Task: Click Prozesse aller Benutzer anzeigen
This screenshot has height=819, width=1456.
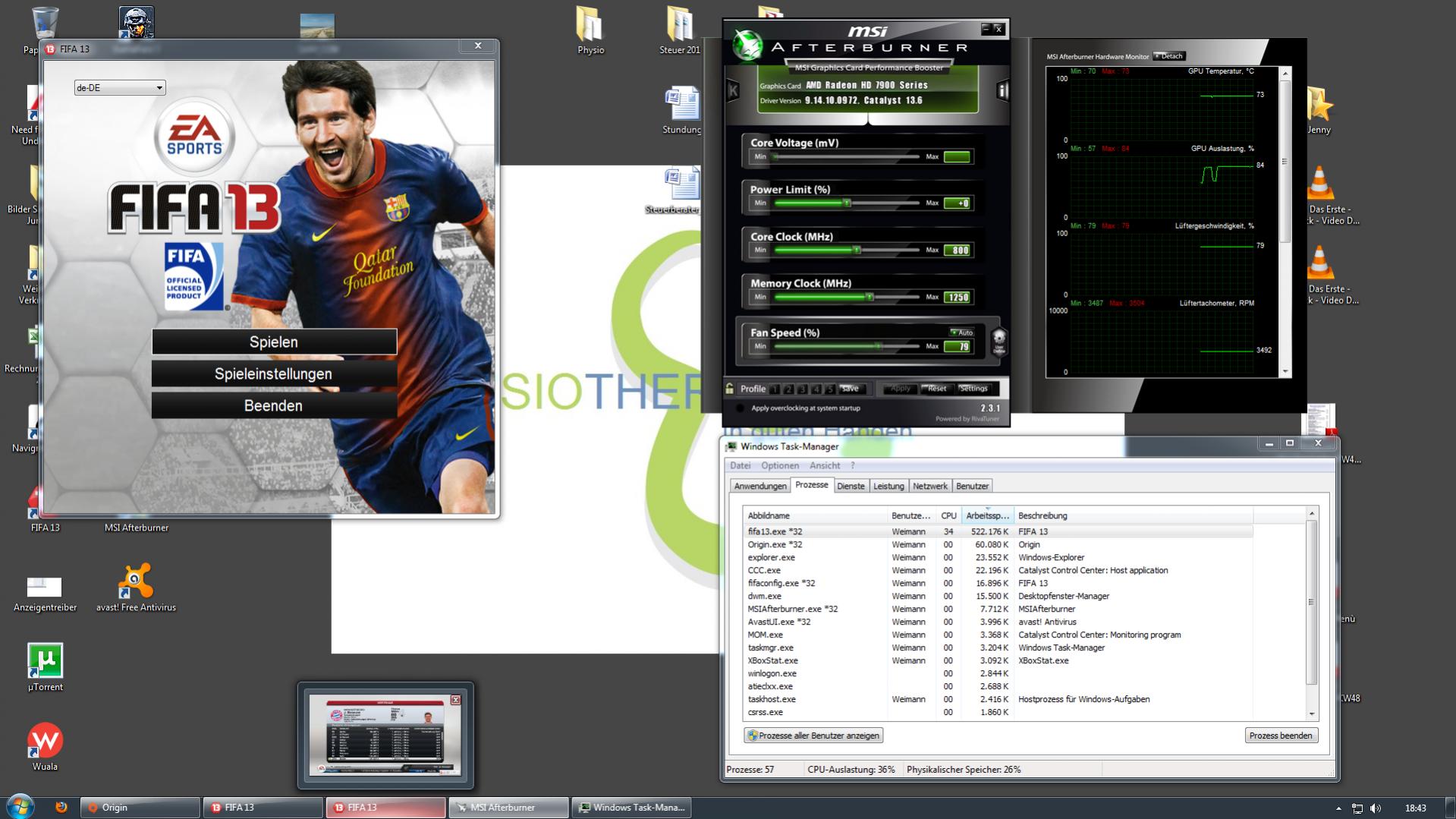Action: pos(813,736)
